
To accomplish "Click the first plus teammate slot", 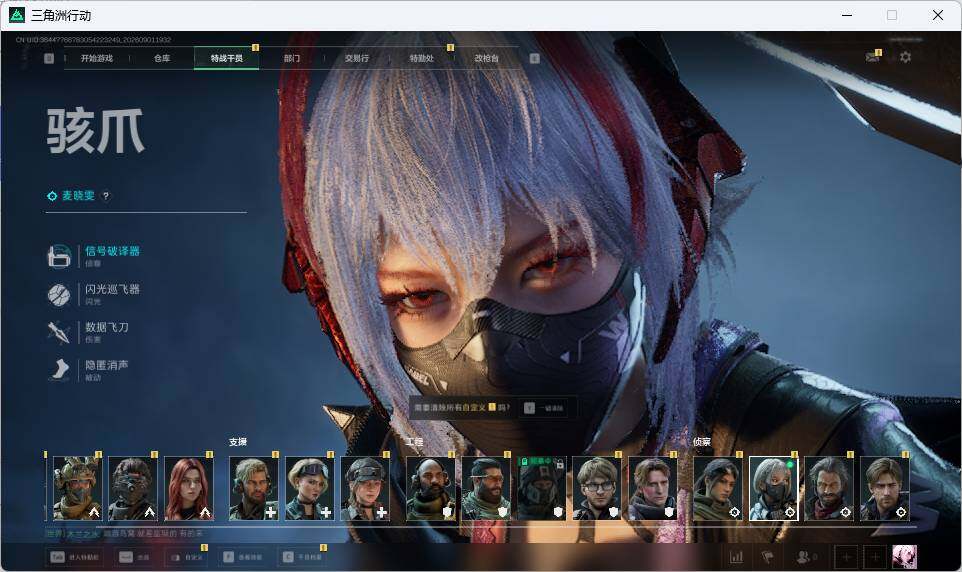I will point(846,557).
